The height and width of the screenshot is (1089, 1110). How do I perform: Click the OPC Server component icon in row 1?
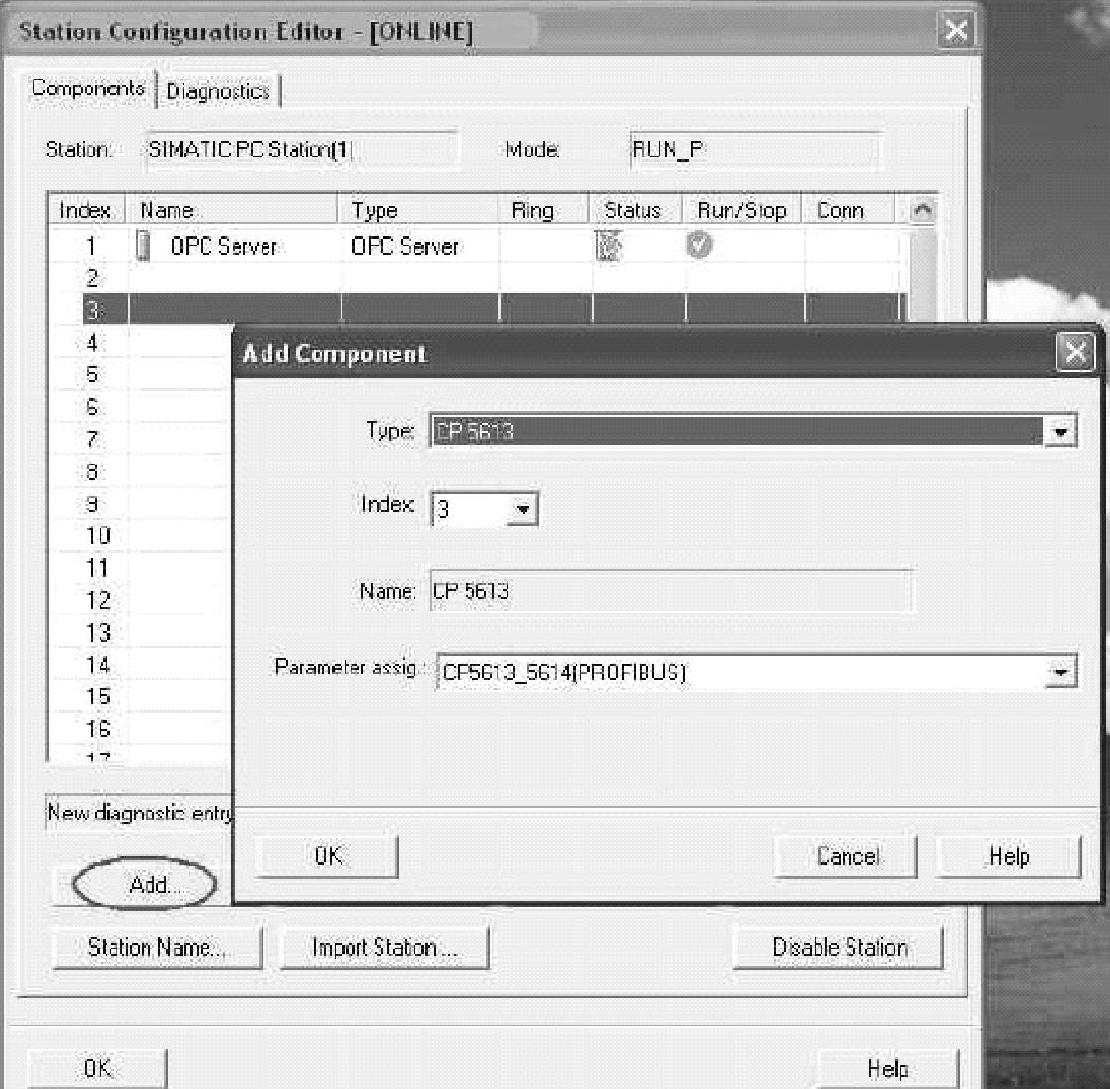click(x=143, y=246)
